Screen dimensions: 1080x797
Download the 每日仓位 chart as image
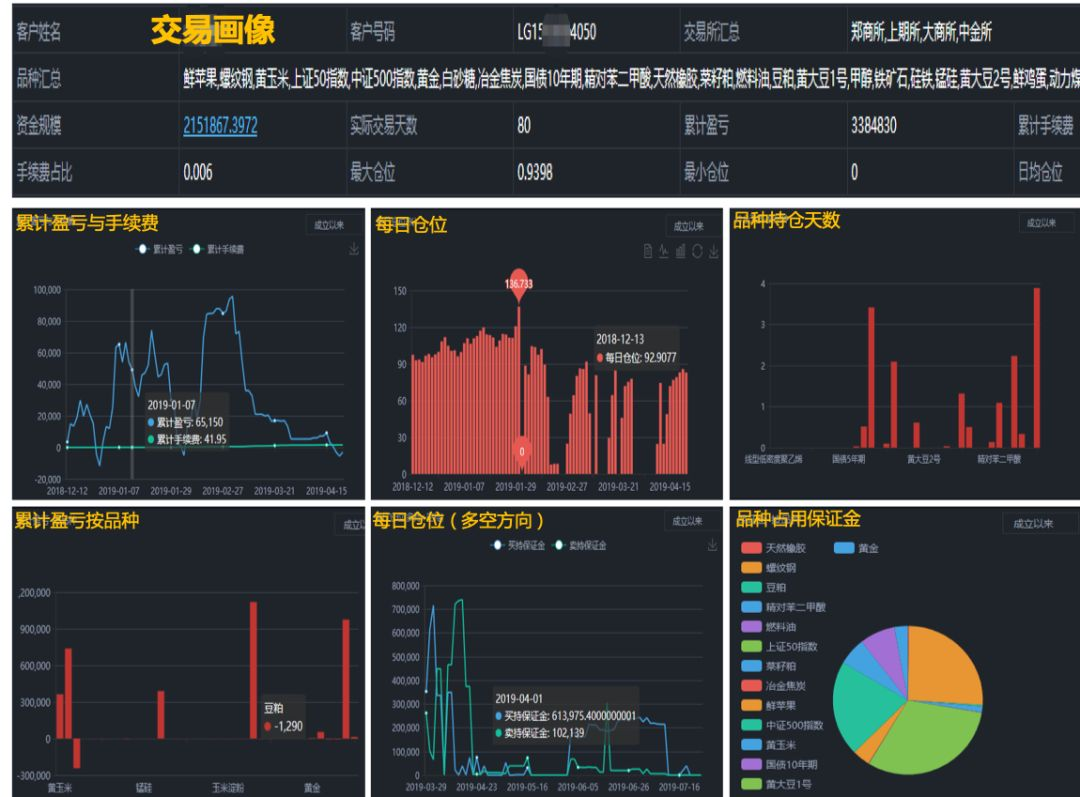(x=714, y=252)
